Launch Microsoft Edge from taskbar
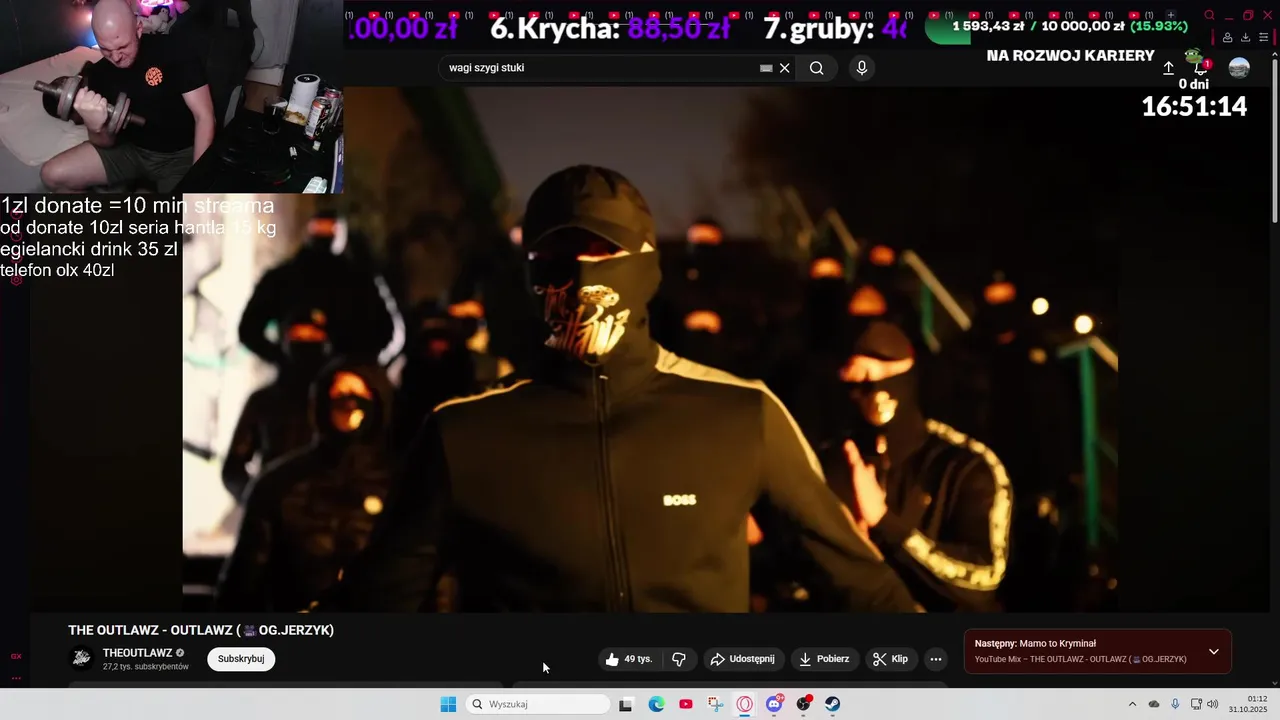Viewport: 1280px width, 720px height. [656, 704]
